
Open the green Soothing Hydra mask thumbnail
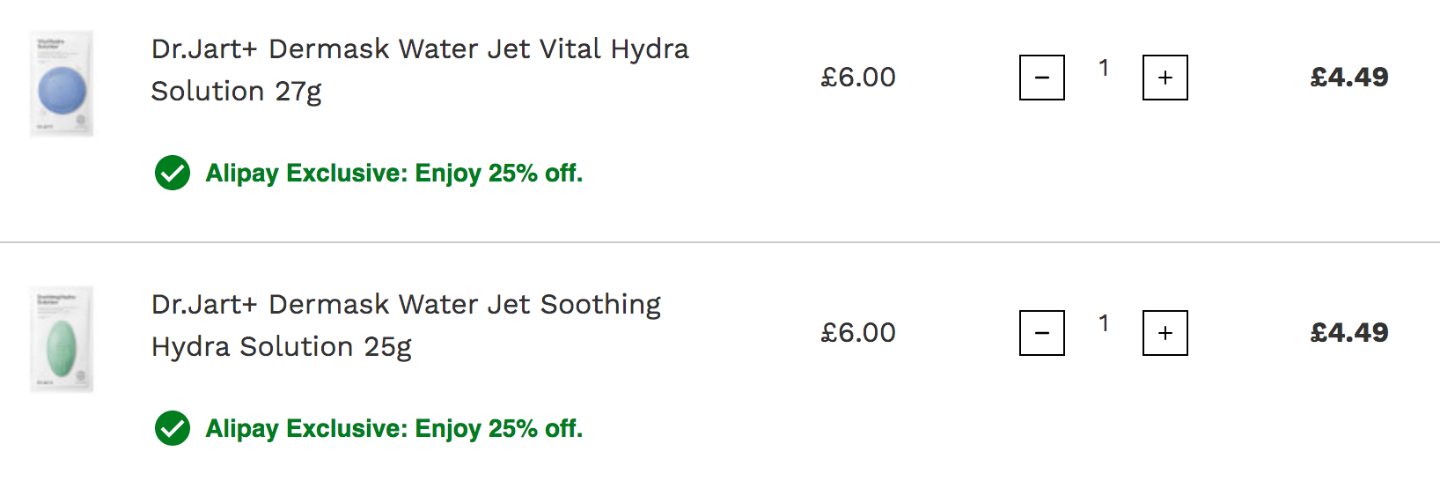(62, 339)
